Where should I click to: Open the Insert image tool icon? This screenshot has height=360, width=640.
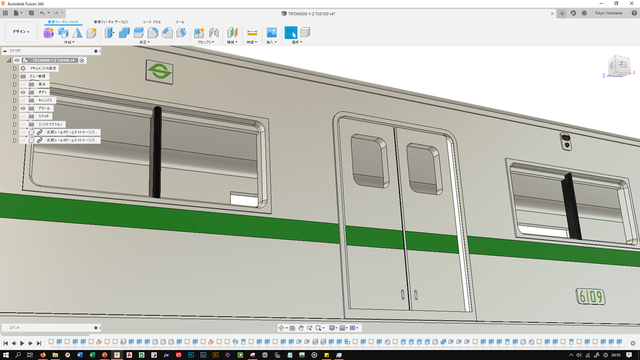click(271, 33)
